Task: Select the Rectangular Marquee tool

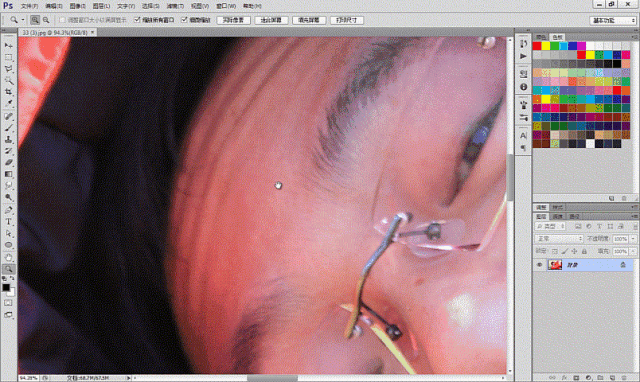Action: pyautogui.click(x=9, y=58)
